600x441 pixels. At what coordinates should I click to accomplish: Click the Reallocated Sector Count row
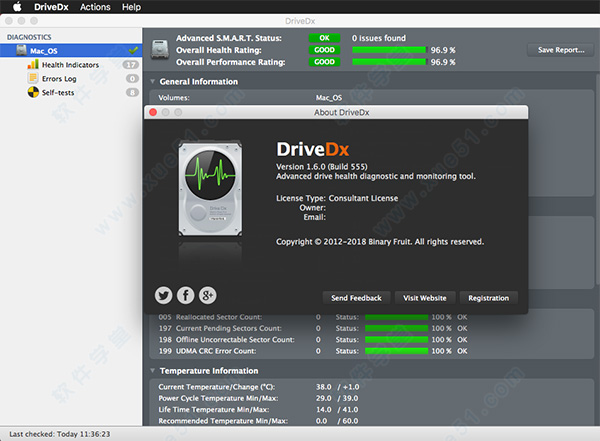click(313, 317)
